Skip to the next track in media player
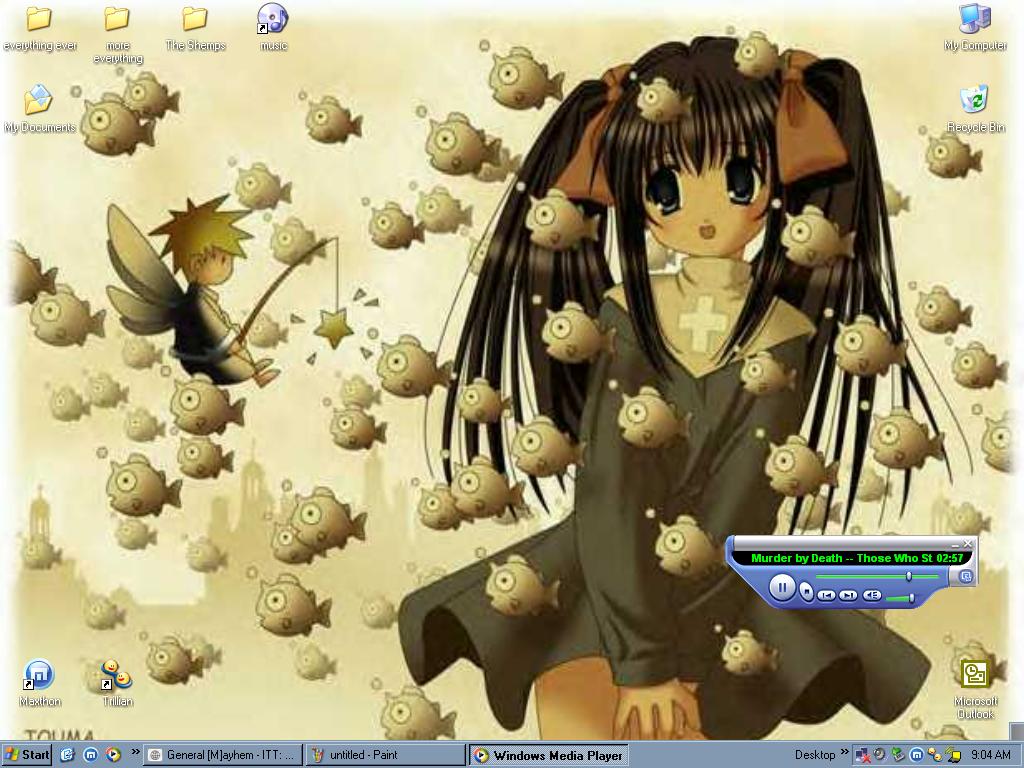 click(x=848, y=595)
